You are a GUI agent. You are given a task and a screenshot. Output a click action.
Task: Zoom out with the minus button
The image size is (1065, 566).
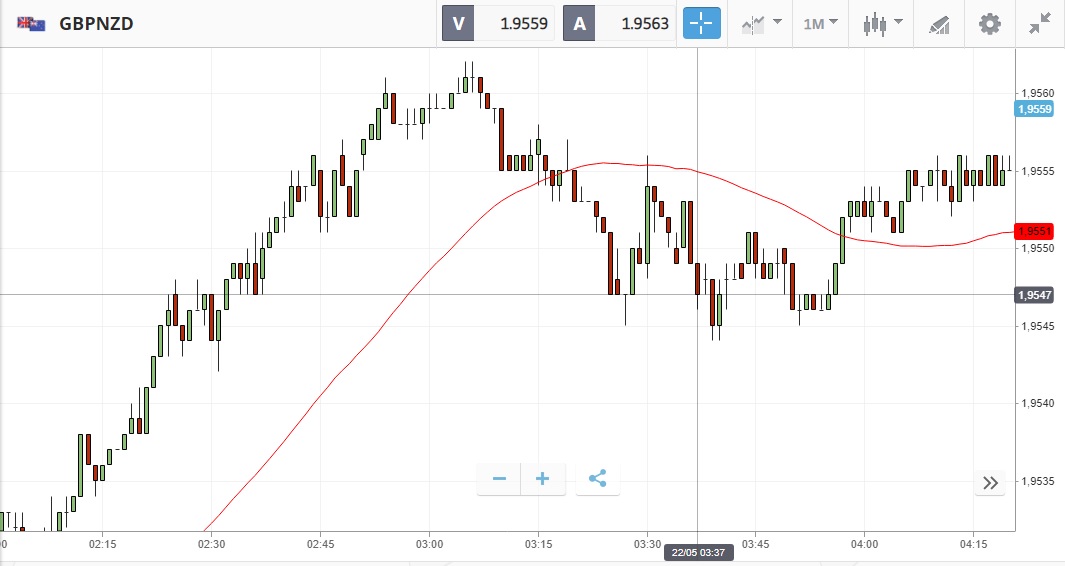click(499, 479)
